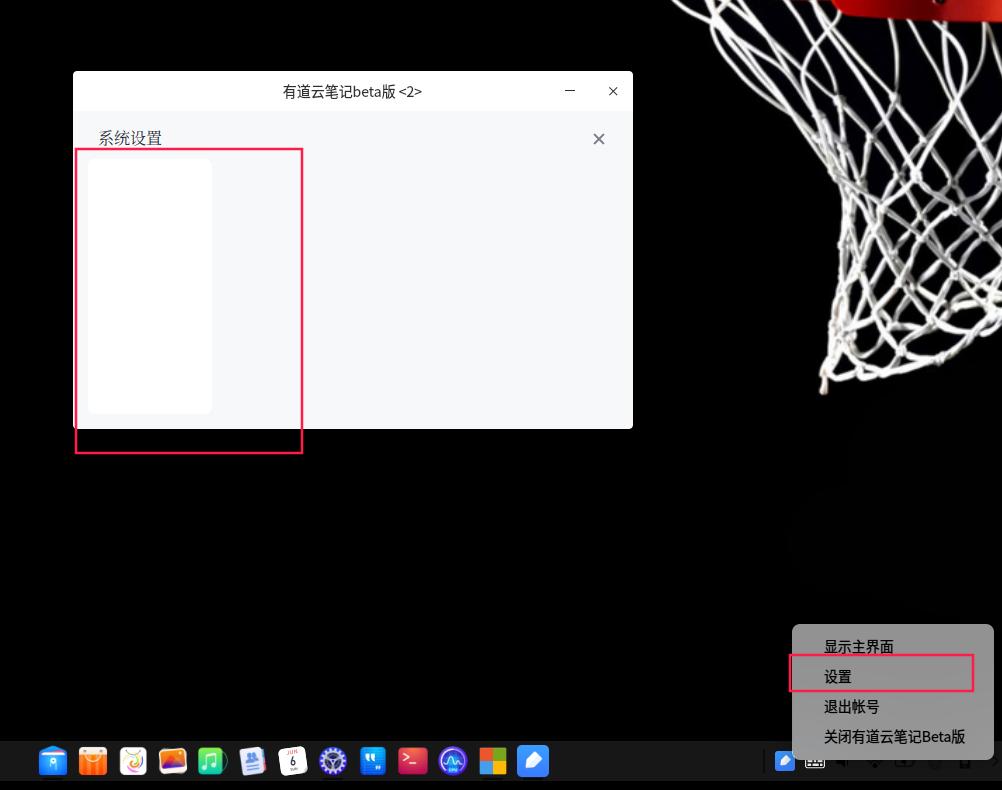Screen dimensions: 1002x790
Task: Choose 显示主界面 from the tray menu
Action: click(858, 646)
